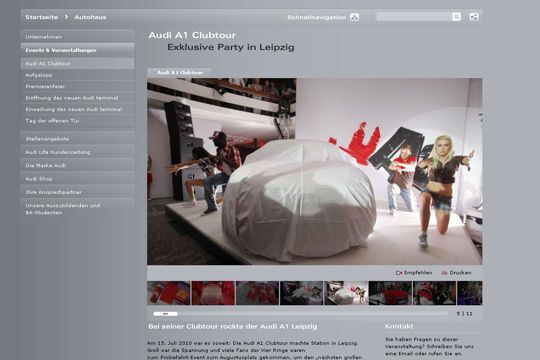This screenshot has width=540, height=360.
Task: Click the Audi A1 Clubtour page title
Action: 192,35
